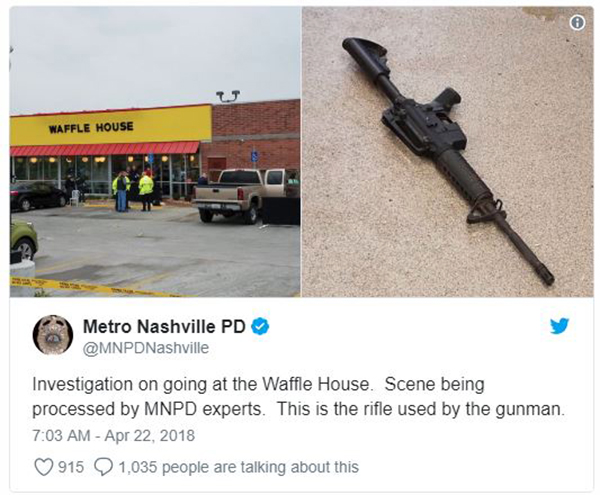Click the tweet text about the investigation
The width and height of the screenshot is (600, 495).
pyautogui.click(x=298, y=397)
